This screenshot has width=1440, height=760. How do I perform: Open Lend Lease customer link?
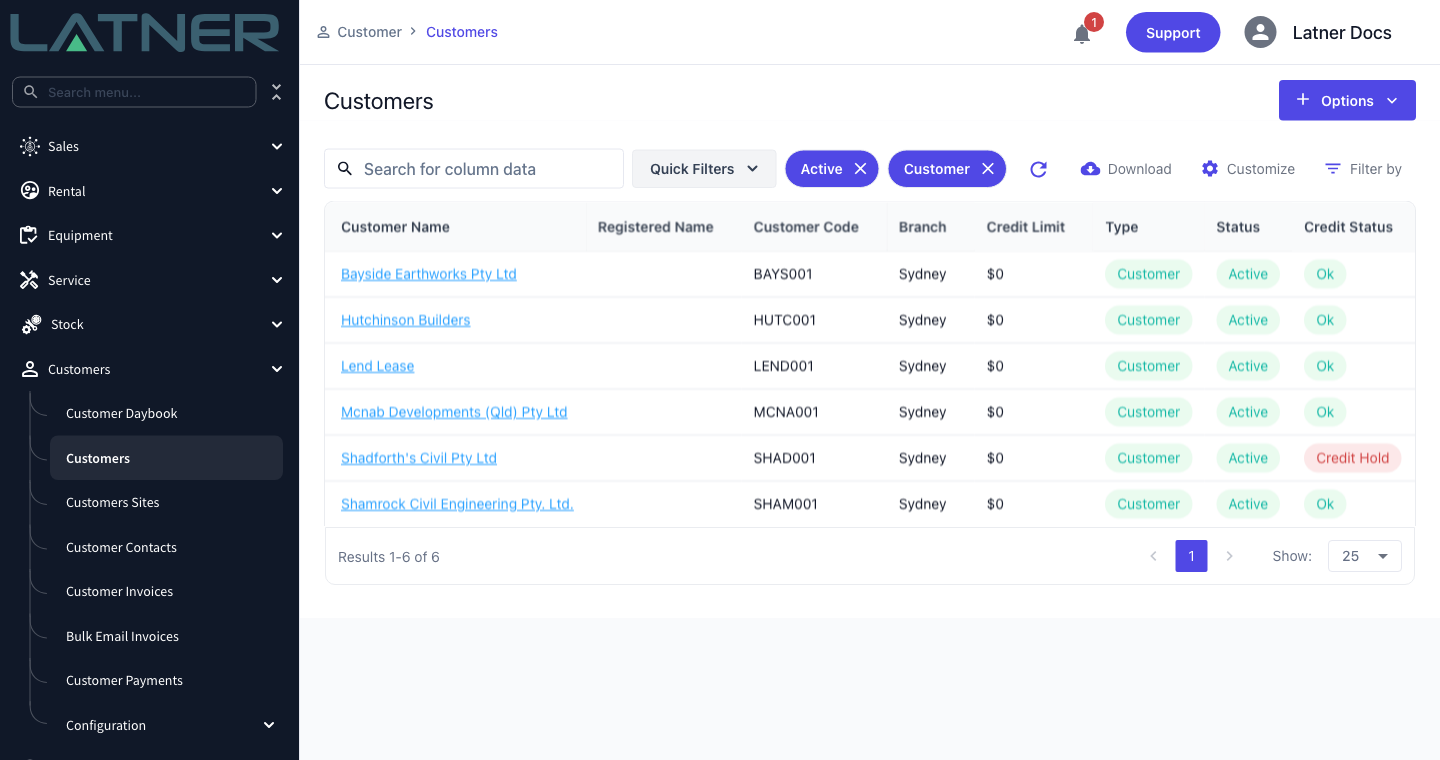[x=377, y=366]
